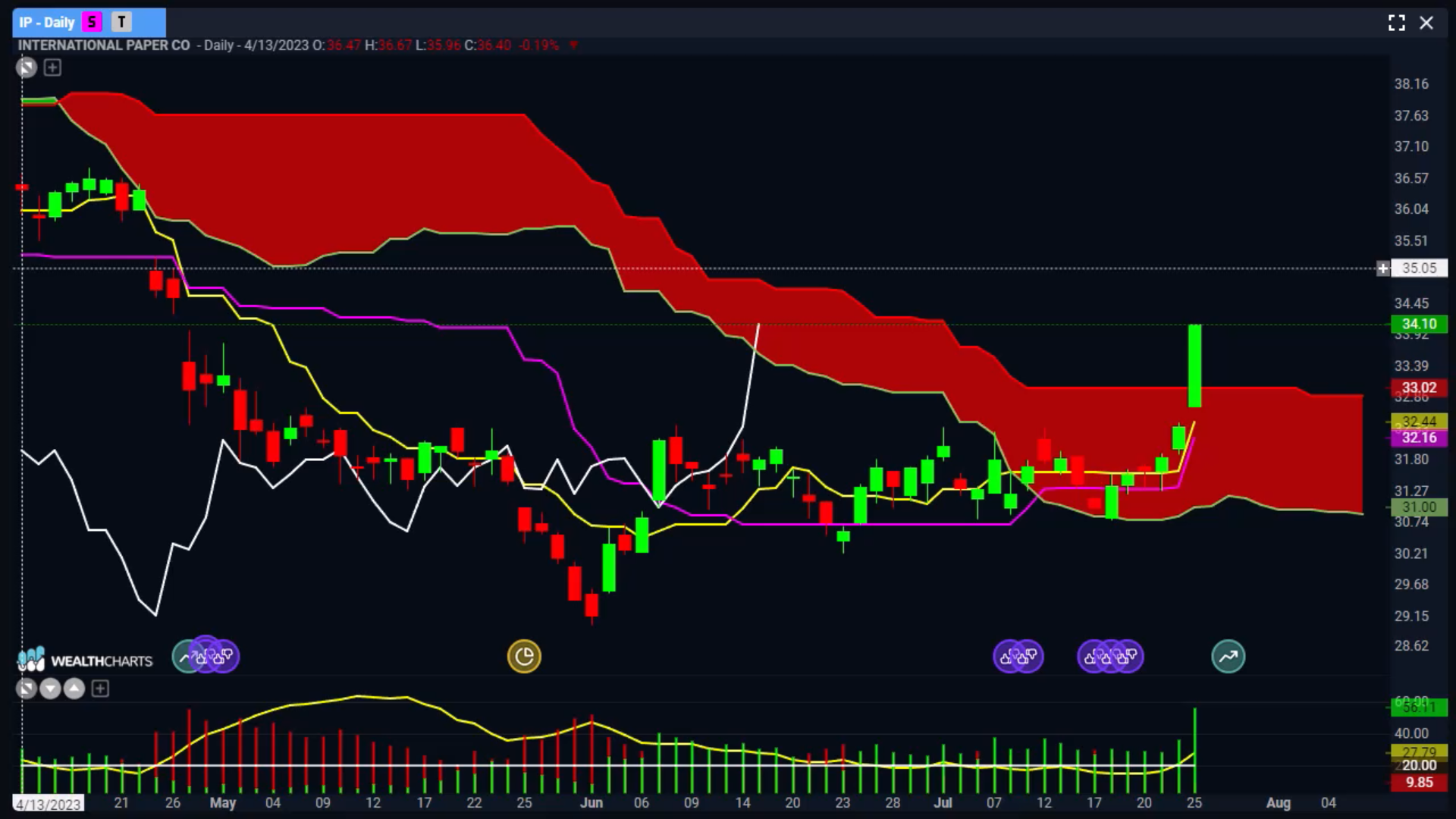Click the magenta 32.16 price label

tap(1419, 438)
